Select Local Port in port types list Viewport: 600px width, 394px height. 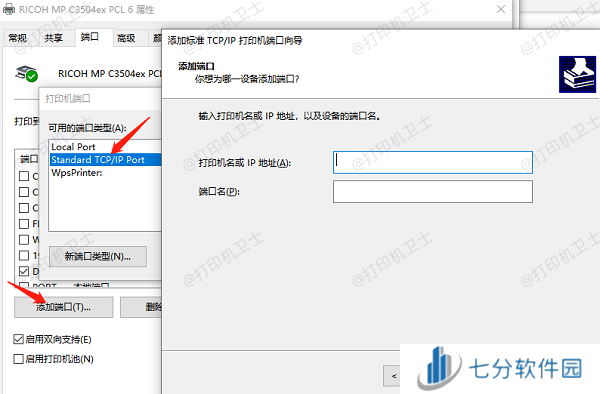[106, 147]
